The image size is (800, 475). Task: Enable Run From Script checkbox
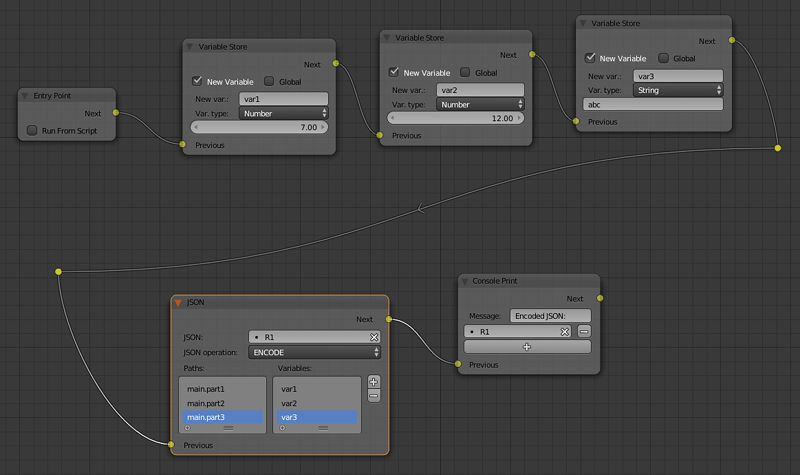point(33,130)
